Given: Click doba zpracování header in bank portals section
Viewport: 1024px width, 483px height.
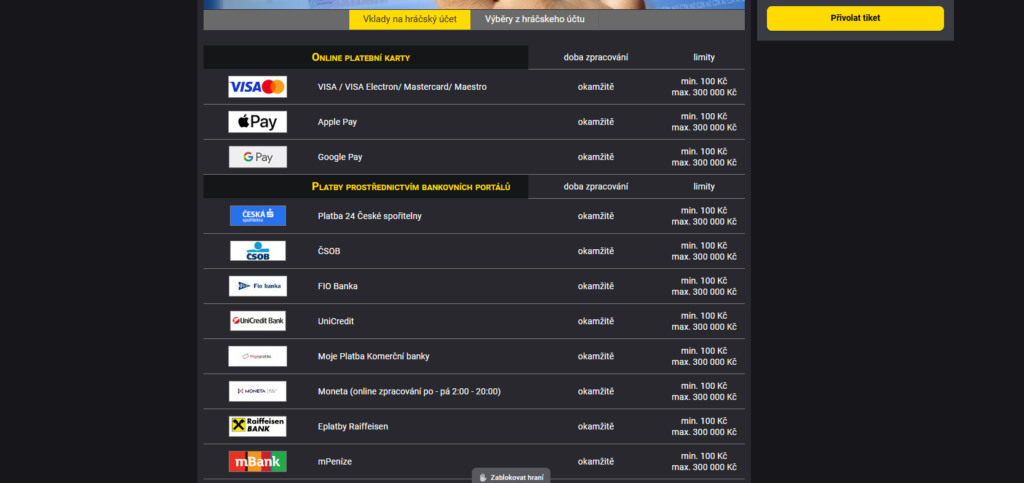Looking at the screenshot, I should [x=596, y=187].
